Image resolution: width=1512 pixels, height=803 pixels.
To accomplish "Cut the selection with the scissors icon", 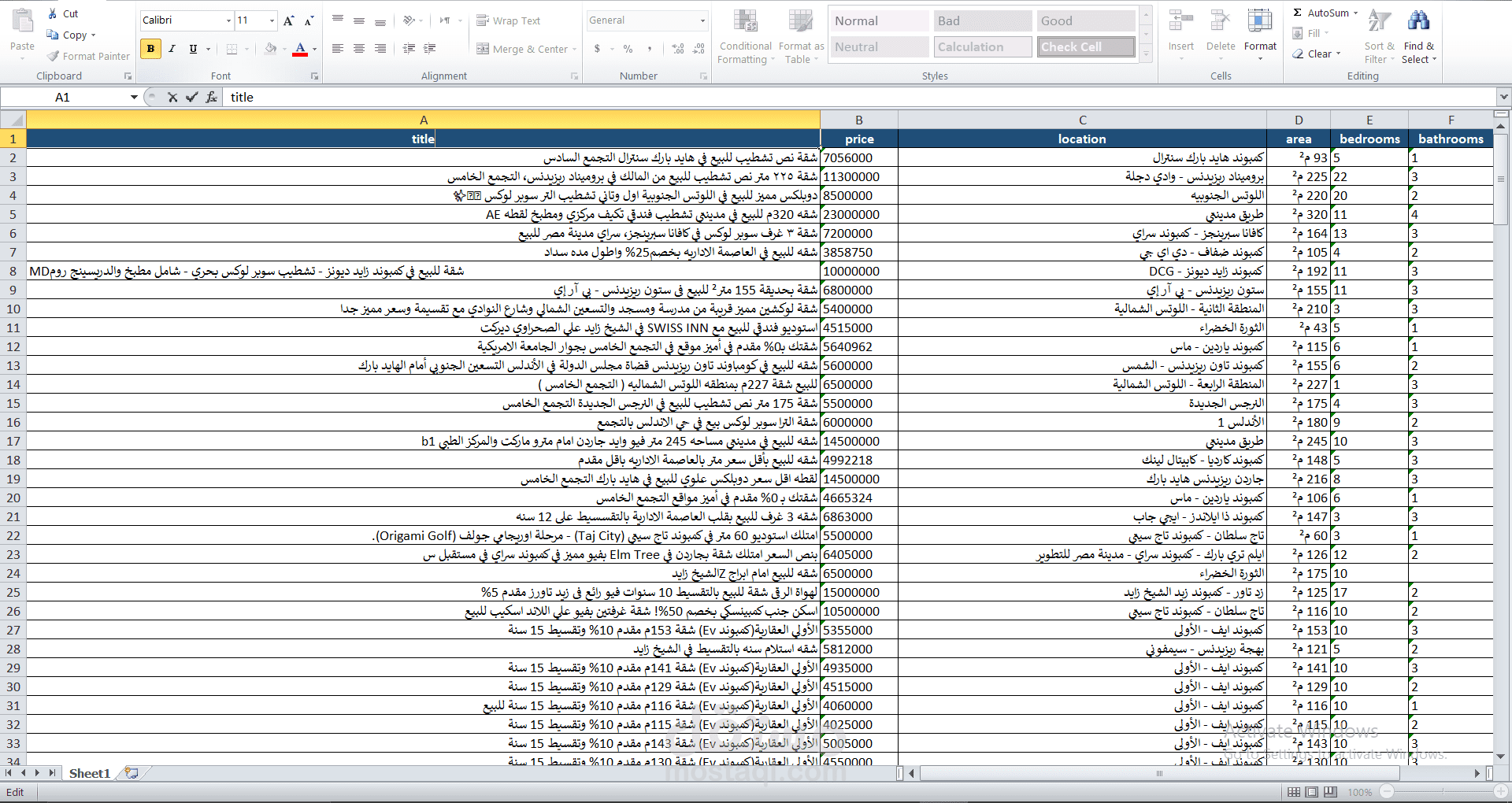I will coord(53,13).
